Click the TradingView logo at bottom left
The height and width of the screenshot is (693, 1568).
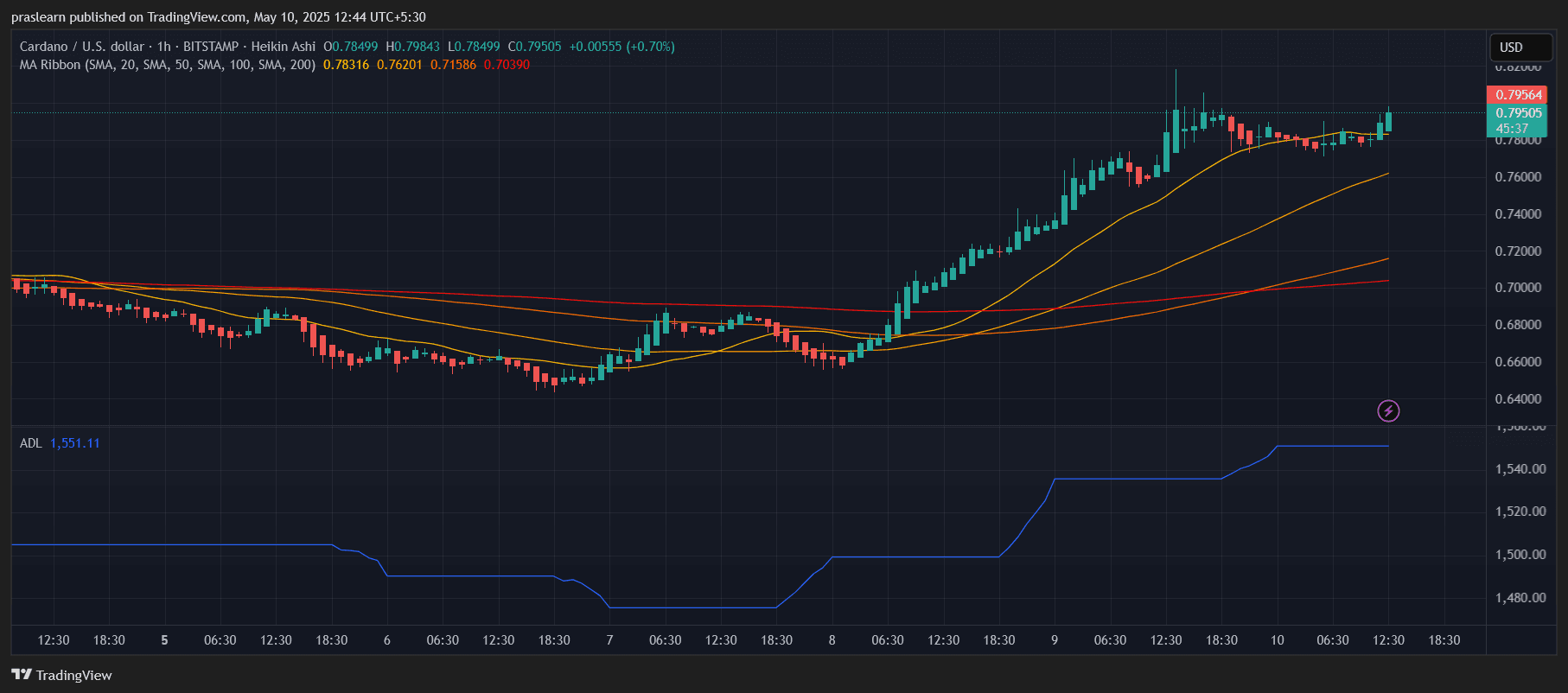coord(61,675)
